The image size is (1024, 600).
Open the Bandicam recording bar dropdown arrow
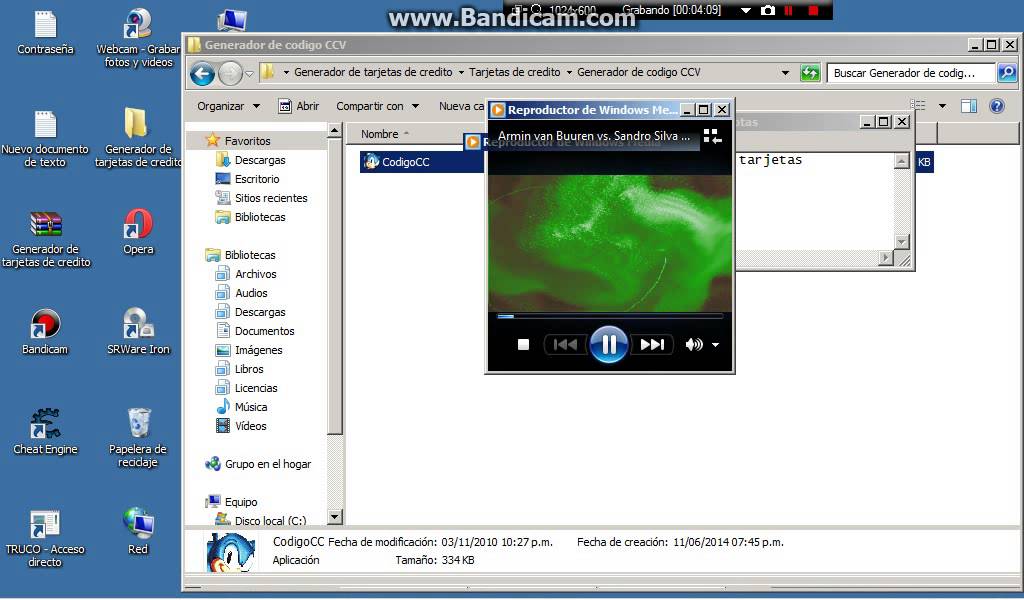pyautogui.click(x=746, y=10)
